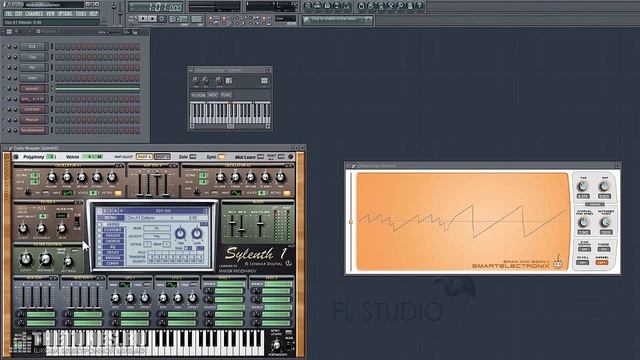Viewport: 640px width, 360px height.
Task: Toggle the Solo switch in Sylenth1
Action: click(x=193, y=157)
